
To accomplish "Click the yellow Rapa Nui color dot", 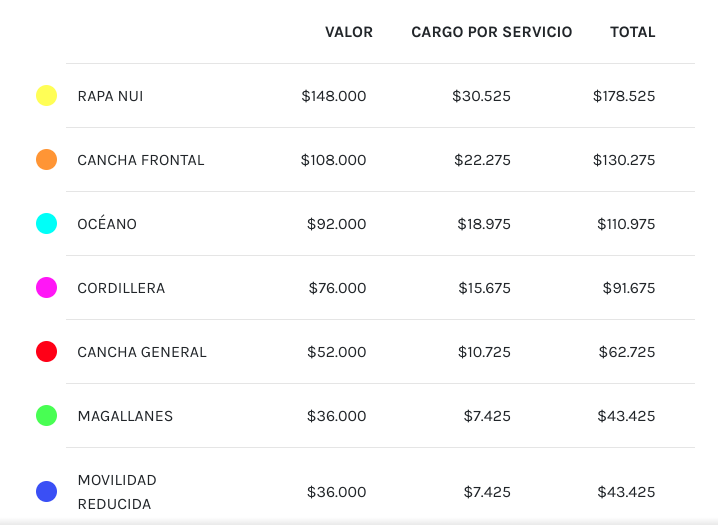I will point(46,96).
